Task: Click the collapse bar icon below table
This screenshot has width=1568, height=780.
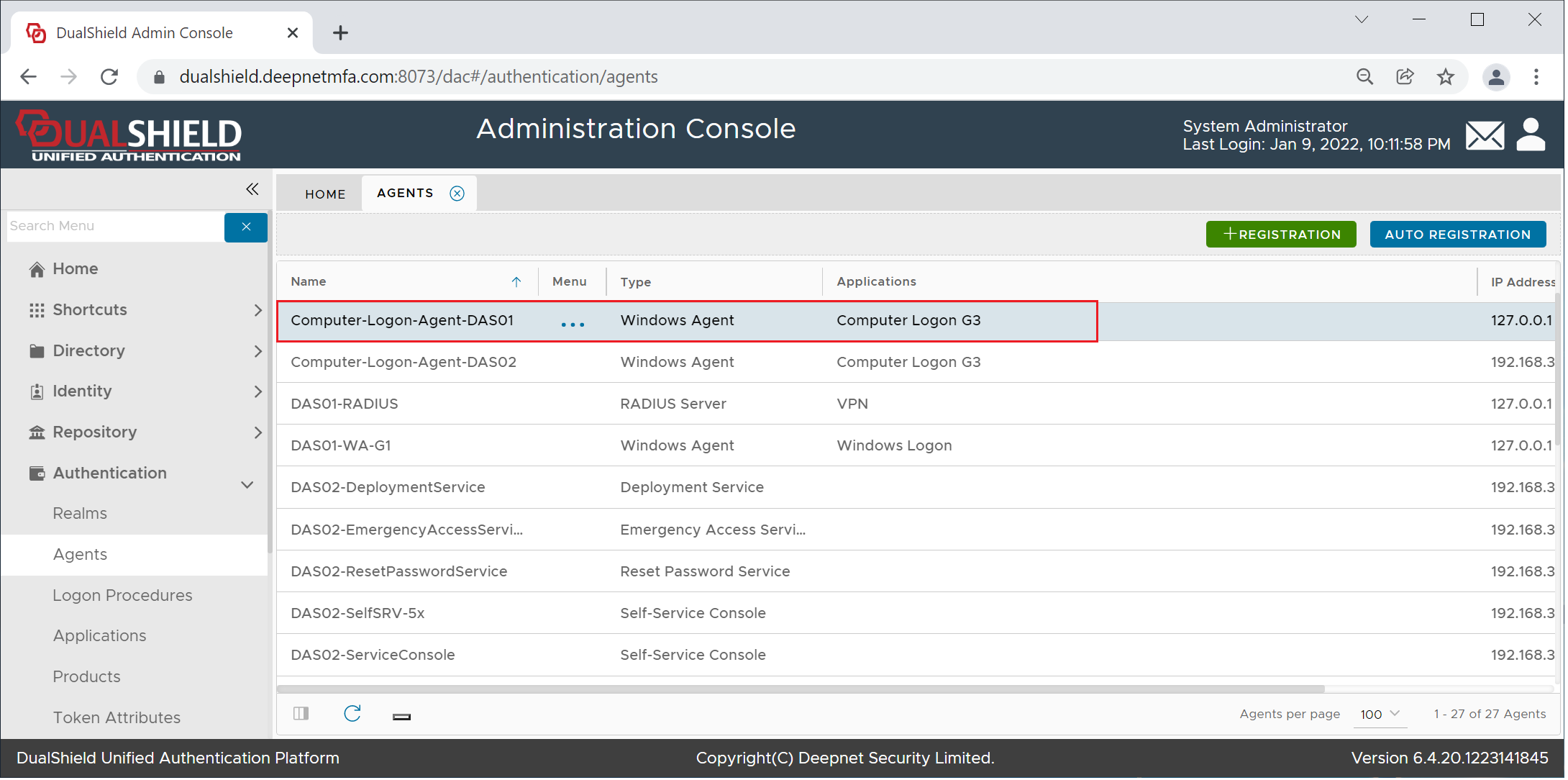Action: point(401,717)
